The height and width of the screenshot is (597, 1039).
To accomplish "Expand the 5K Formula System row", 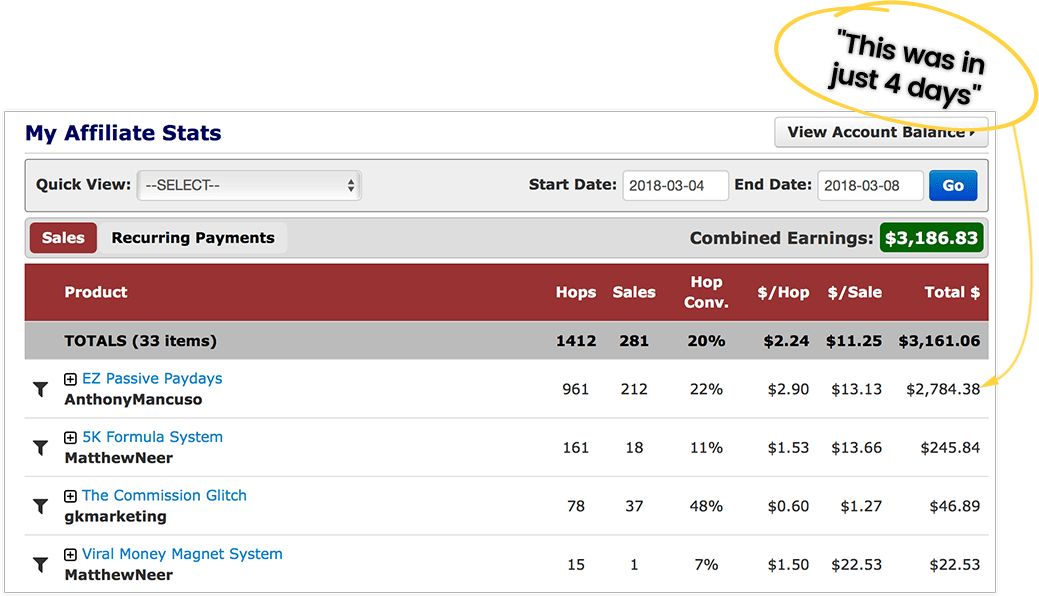I will coord(70,438).
